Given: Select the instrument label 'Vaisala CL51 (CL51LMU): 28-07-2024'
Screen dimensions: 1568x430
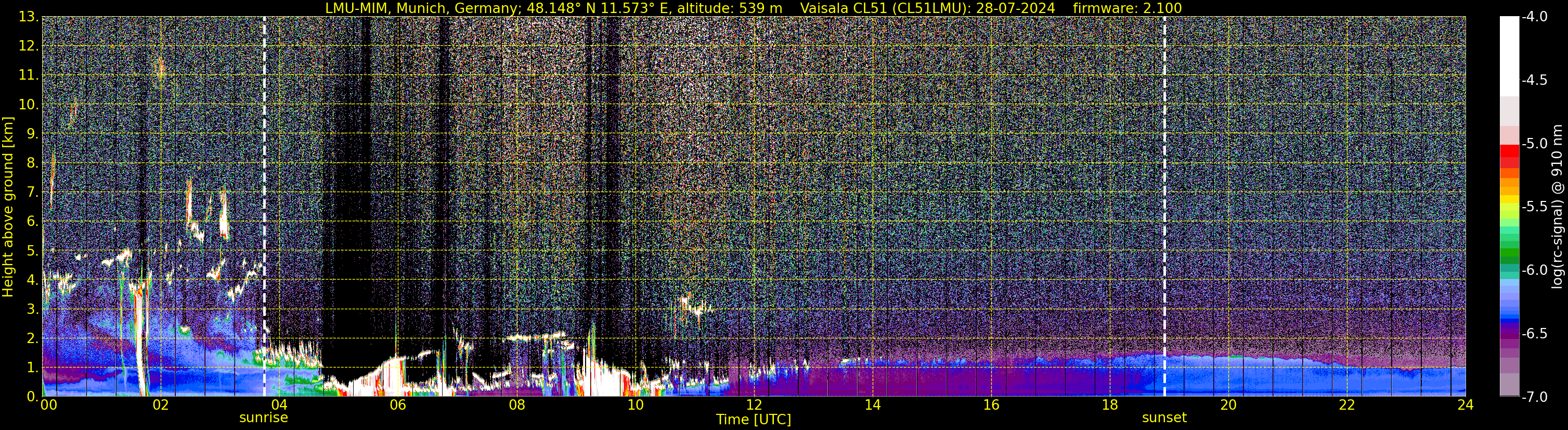Looking at the screenshot, I should tap(927, 8).
